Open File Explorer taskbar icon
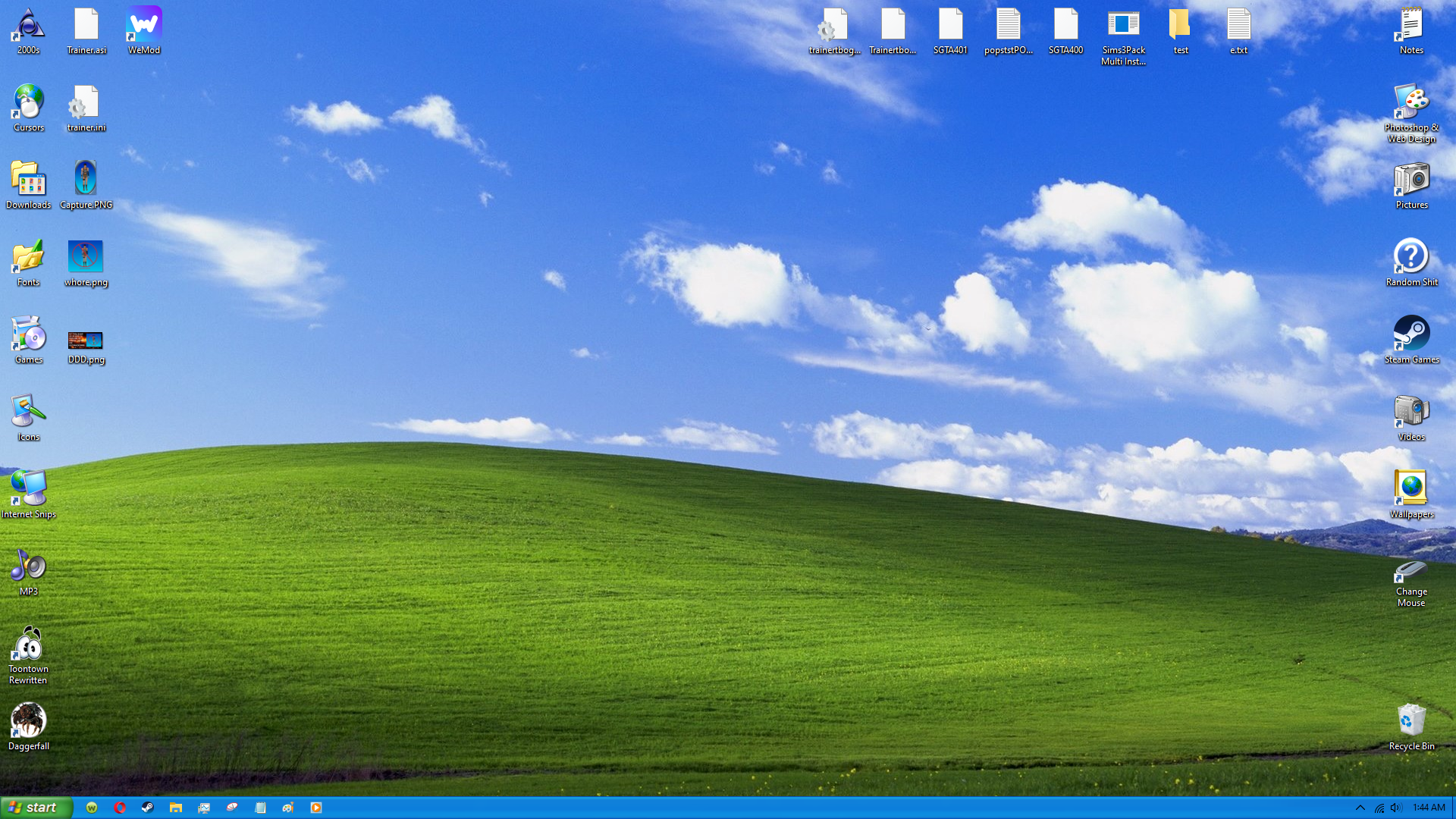This screenshot has height=819, width=1456. pyautogui.click(x=176, y=808)
